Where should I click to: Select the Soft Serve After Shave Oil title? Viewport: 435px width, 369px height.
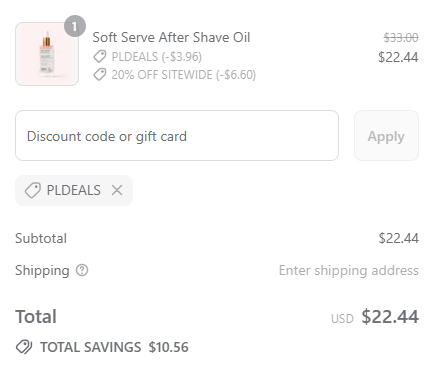point(171,37)
